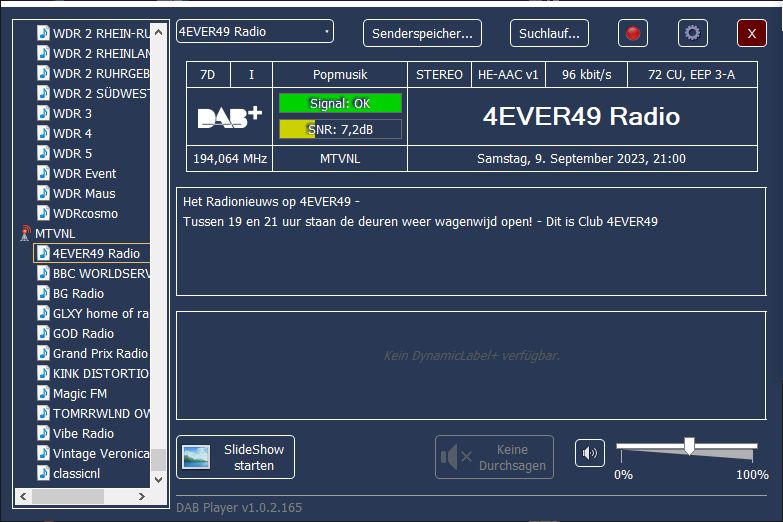Screen dimensions: 783x522
Task: Click the SlideShow picture thumbnail icon
Action: pyautogui.click(x=196, y=457)
